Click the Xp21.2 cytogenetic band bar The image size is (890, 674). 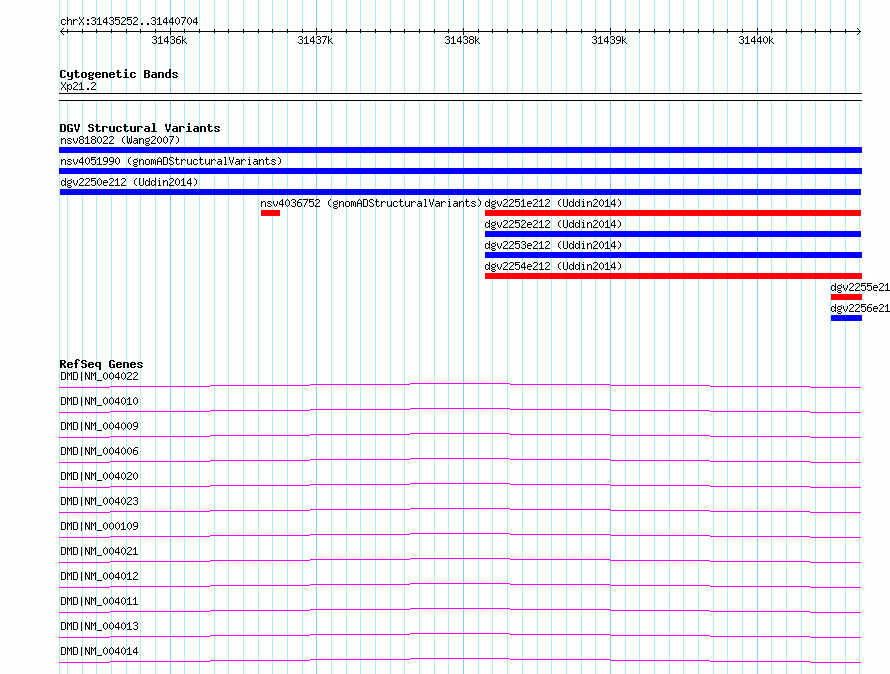coord(460,97)
